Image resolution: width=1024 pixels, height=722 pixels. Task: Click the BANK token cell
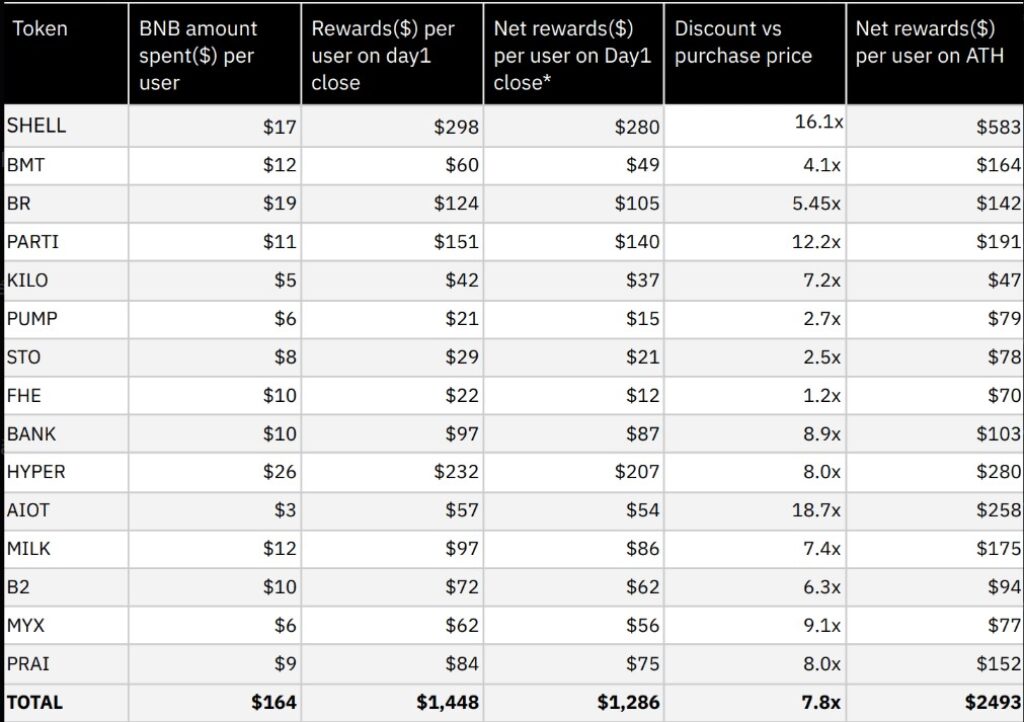[31, 434]
